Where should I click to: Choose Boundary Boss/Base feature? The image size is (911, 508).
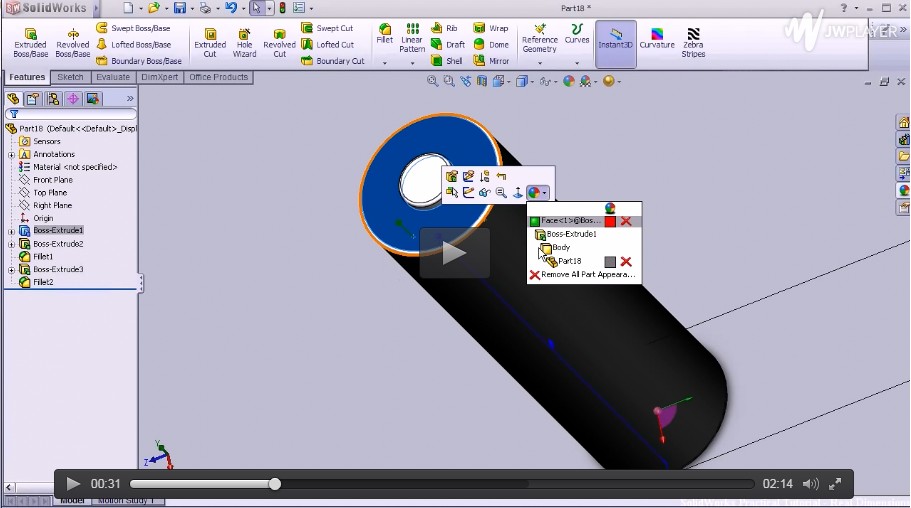pos(138,60)
